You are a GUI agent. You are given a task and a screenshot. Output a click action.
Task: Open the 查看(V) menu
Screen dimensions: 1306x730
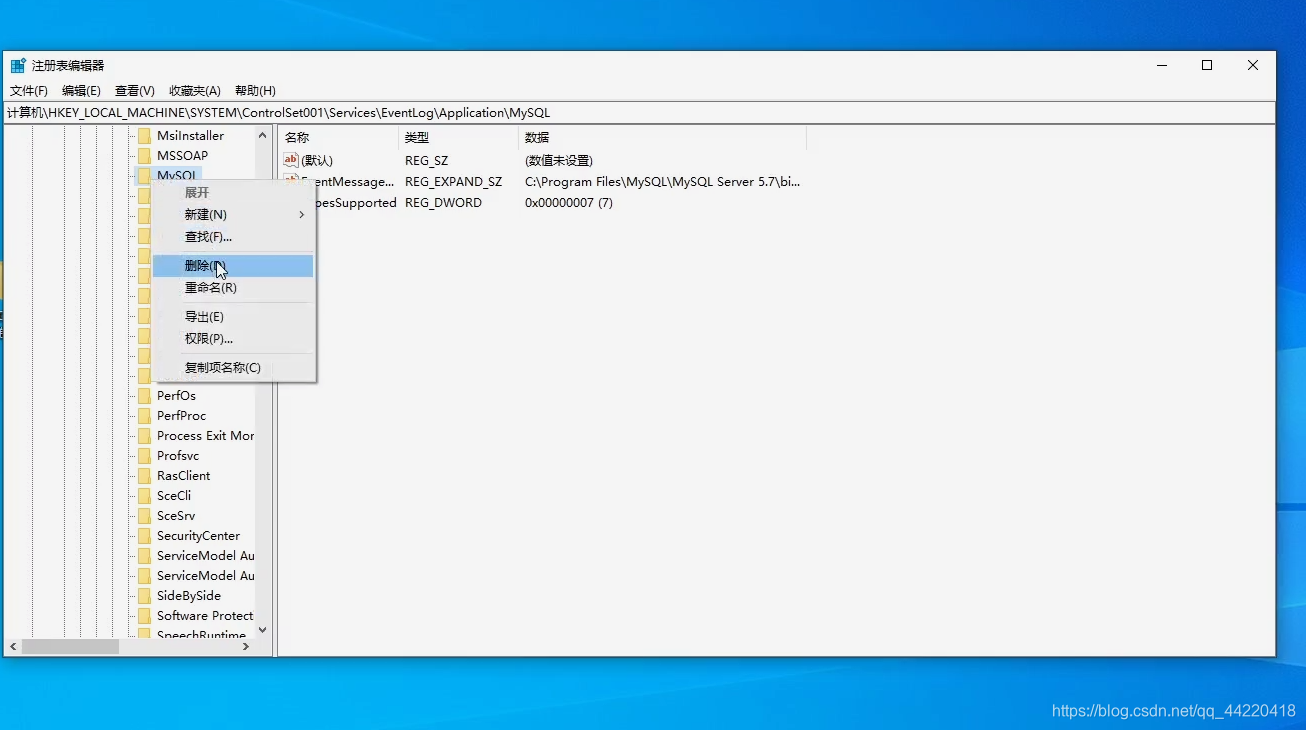pyautogui.click(x=135, y=91)
